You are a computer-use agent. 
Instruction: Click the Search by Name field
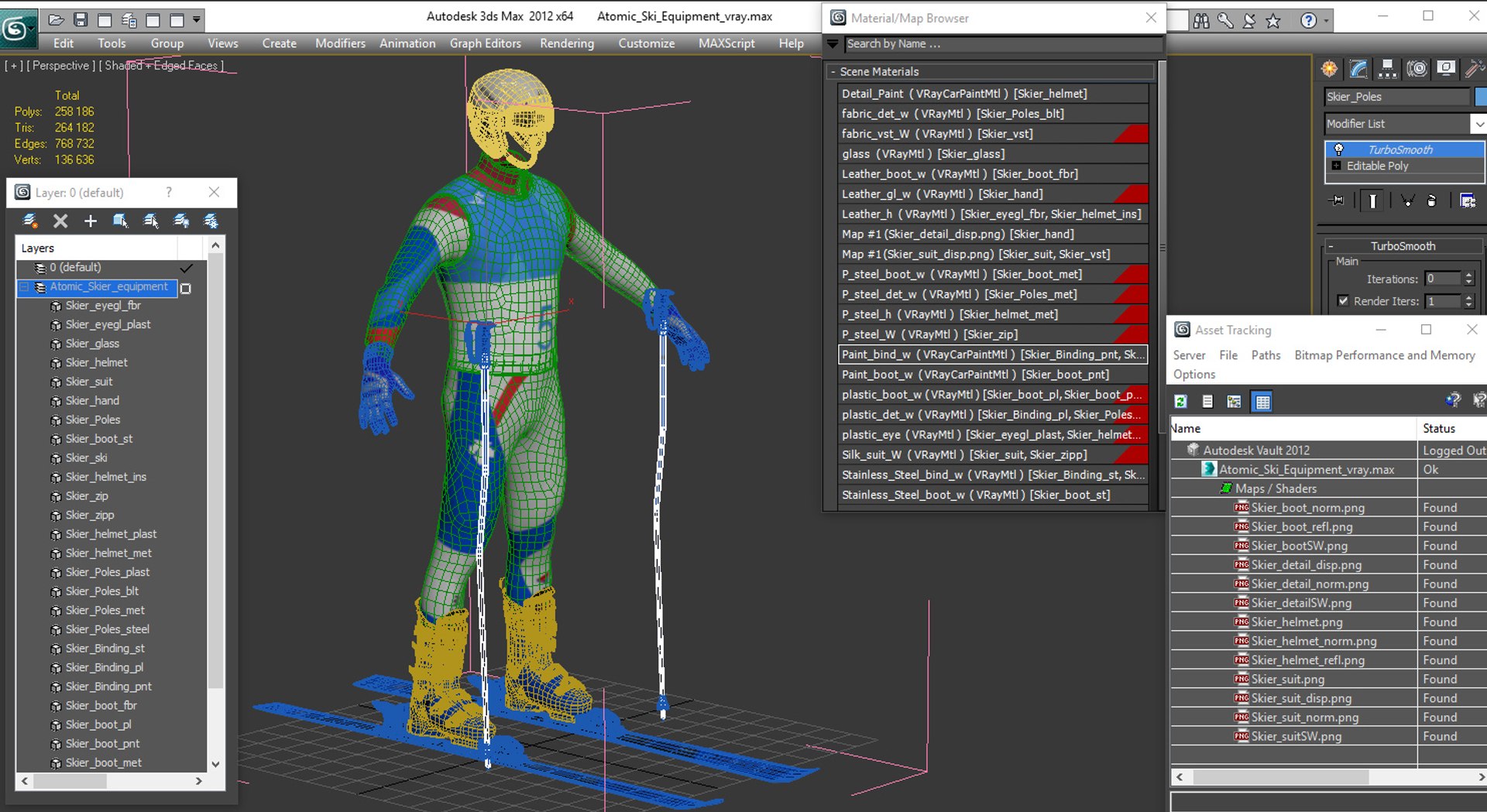click(1003, 44)
